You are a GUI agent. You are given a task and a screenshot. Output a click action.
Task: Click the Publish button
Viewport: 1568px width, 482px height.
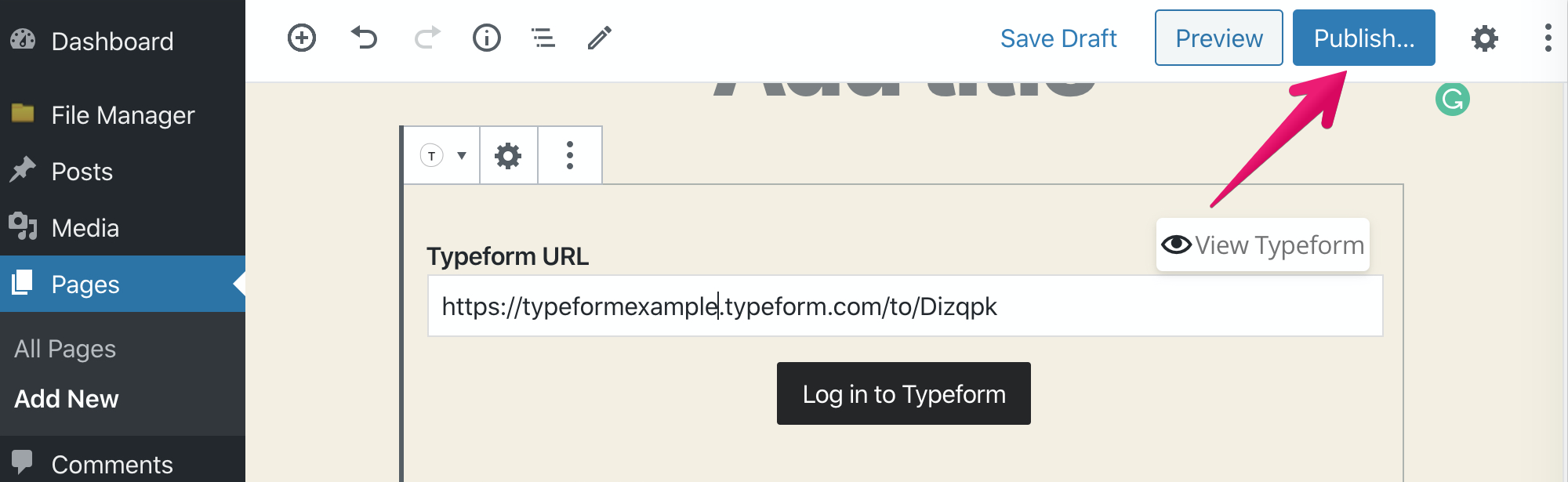pyautogui.click(x=1364, y=38)
